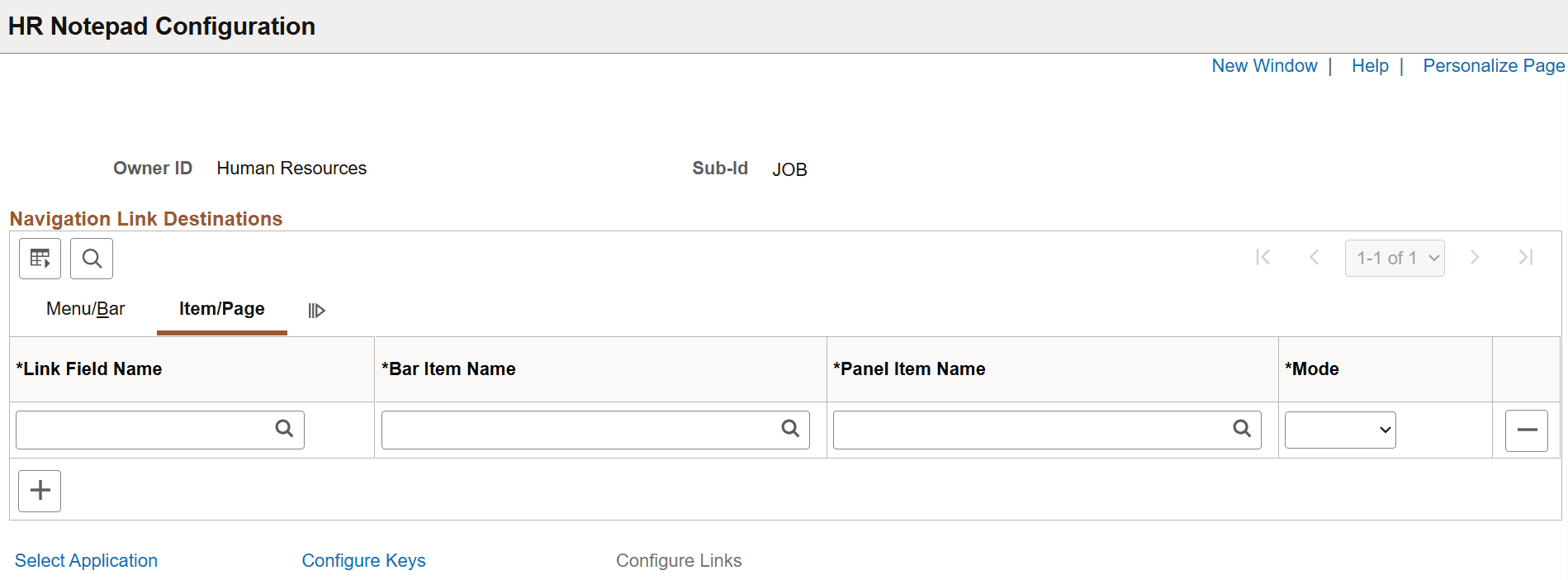Open the 1-1 of 1 rows dropdown
Image resolution: width=1568 pixels, height=580 pixels.
click(x=1395, y=259)
